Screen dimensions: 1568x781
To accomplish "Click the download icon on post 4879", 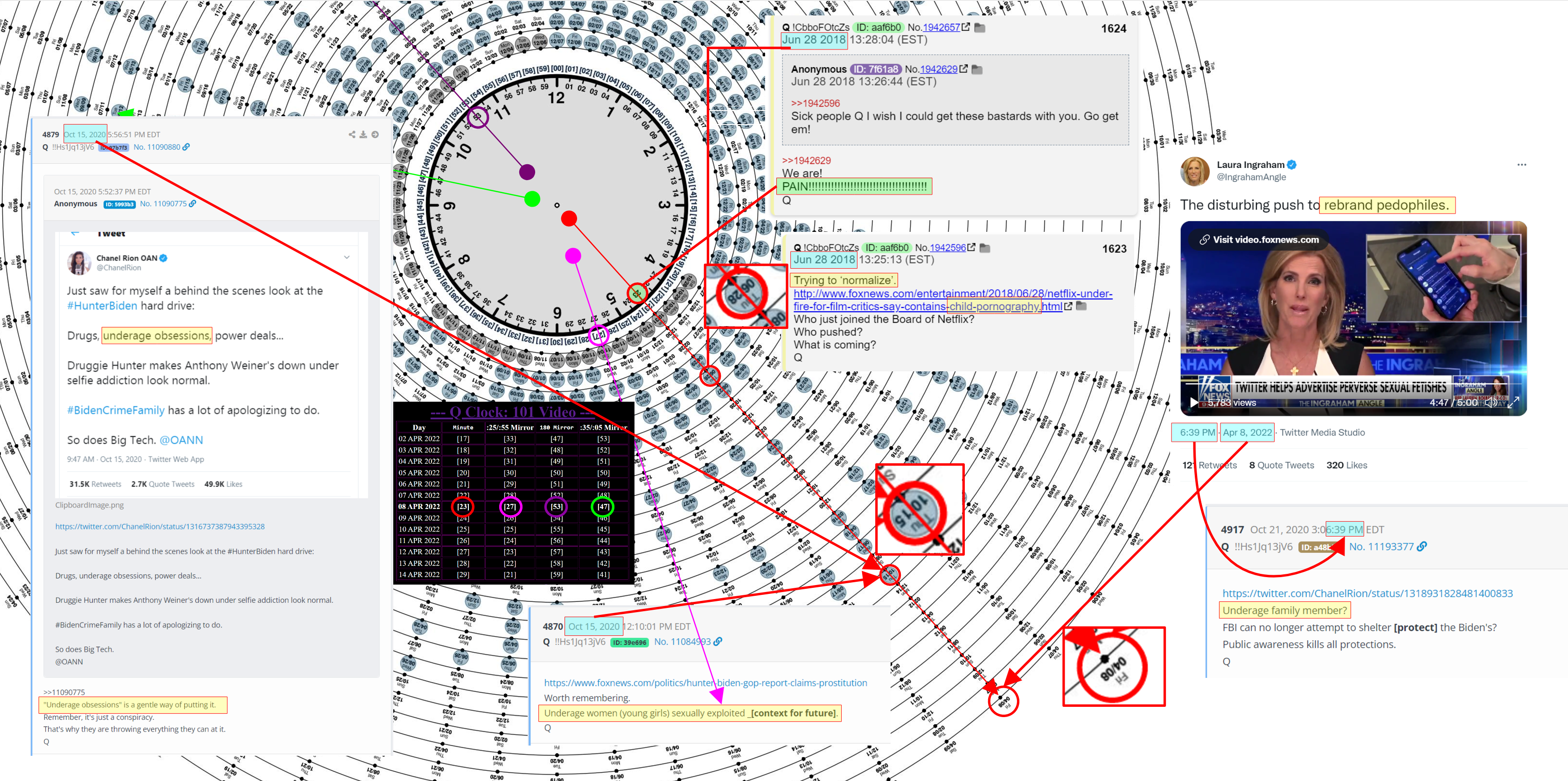I will coord(363,134).
